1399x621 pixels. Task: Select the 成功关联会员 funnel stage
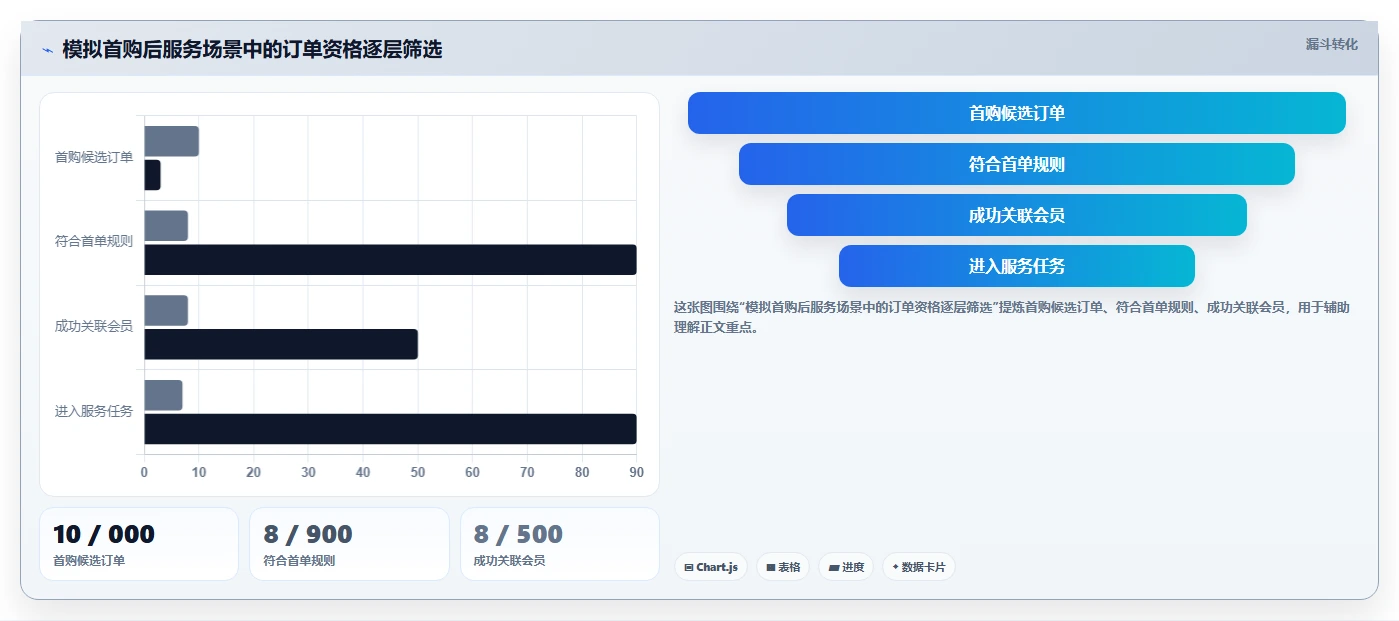pyautogui.click(x=1016, y=215)
